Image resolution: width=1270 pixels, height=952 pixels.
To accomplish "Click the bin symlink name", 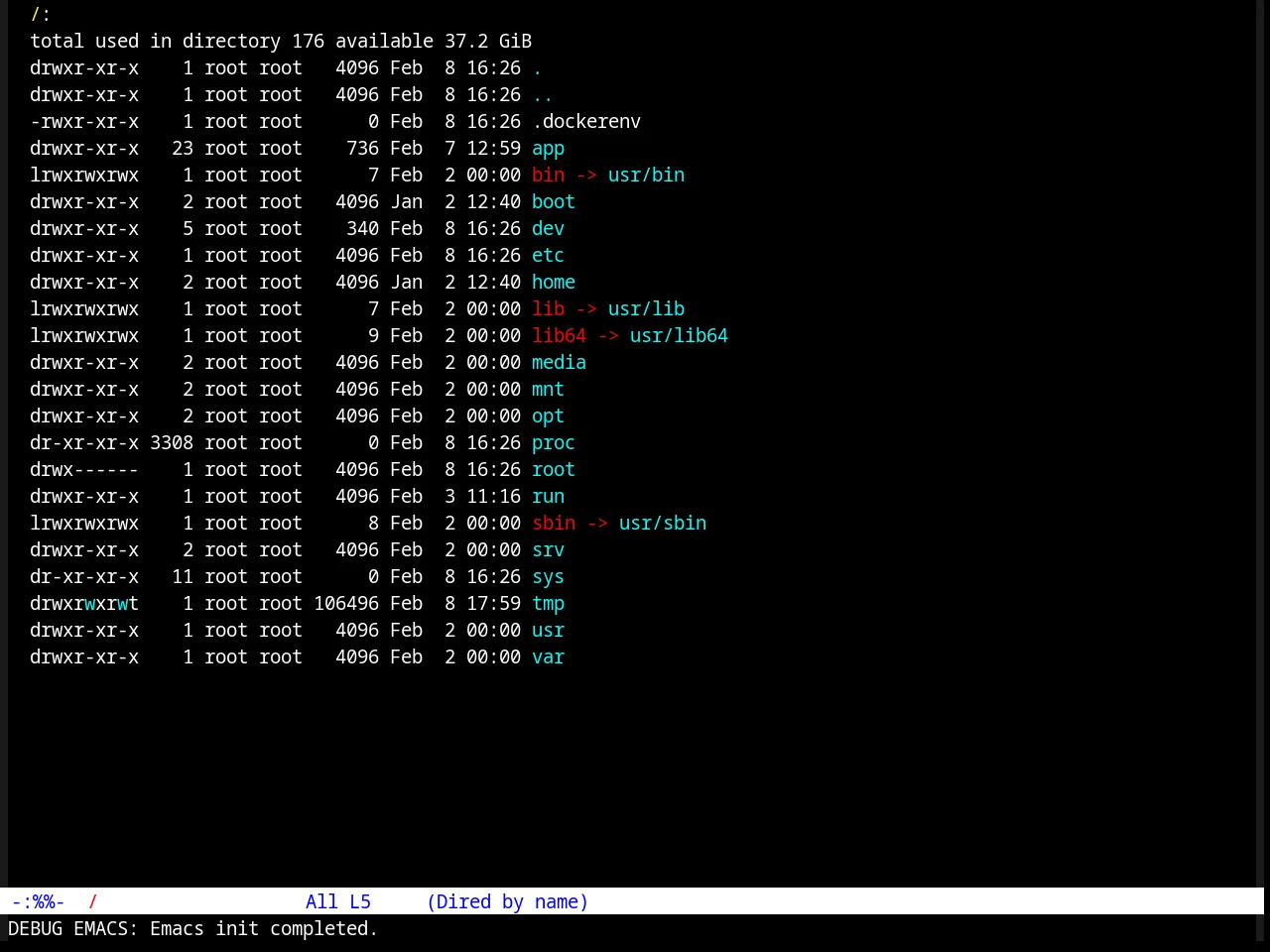I will (548, 176).
